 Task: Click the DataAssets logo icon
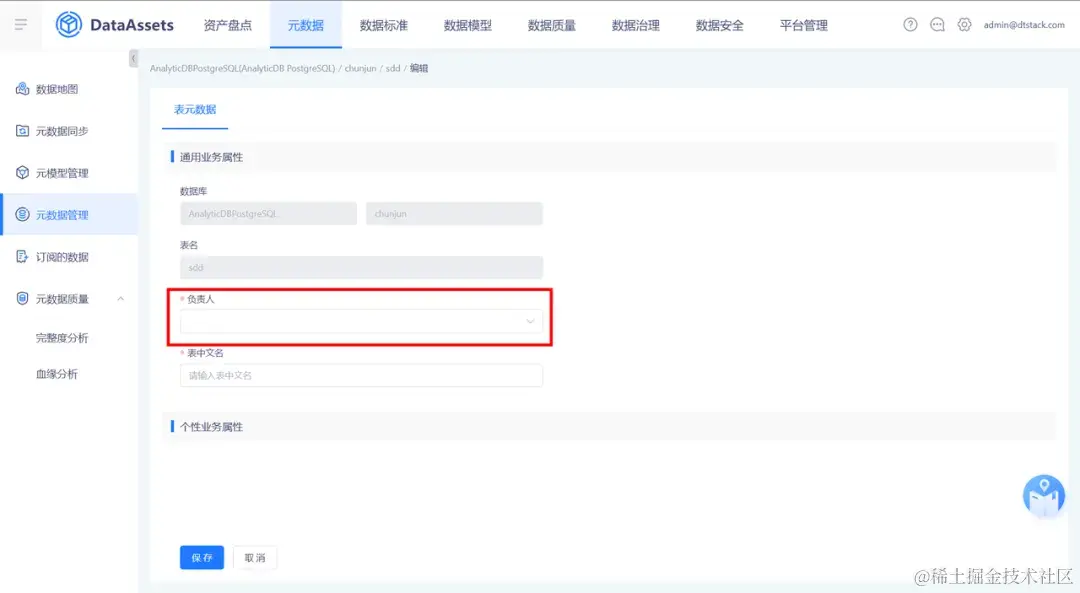[x=68, y=25]
